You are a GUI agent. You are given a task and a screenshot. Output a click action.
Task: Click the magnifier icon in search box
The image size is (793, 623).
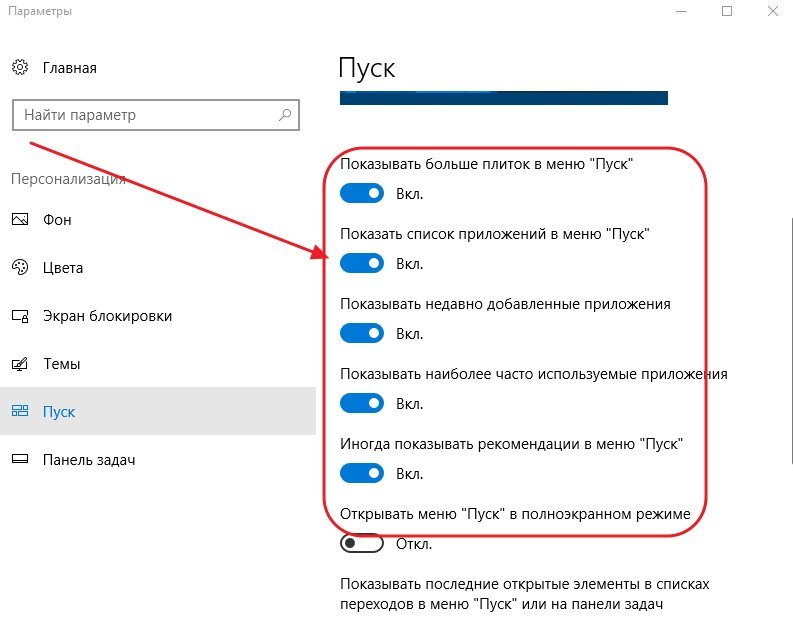[x=285, y=115]
